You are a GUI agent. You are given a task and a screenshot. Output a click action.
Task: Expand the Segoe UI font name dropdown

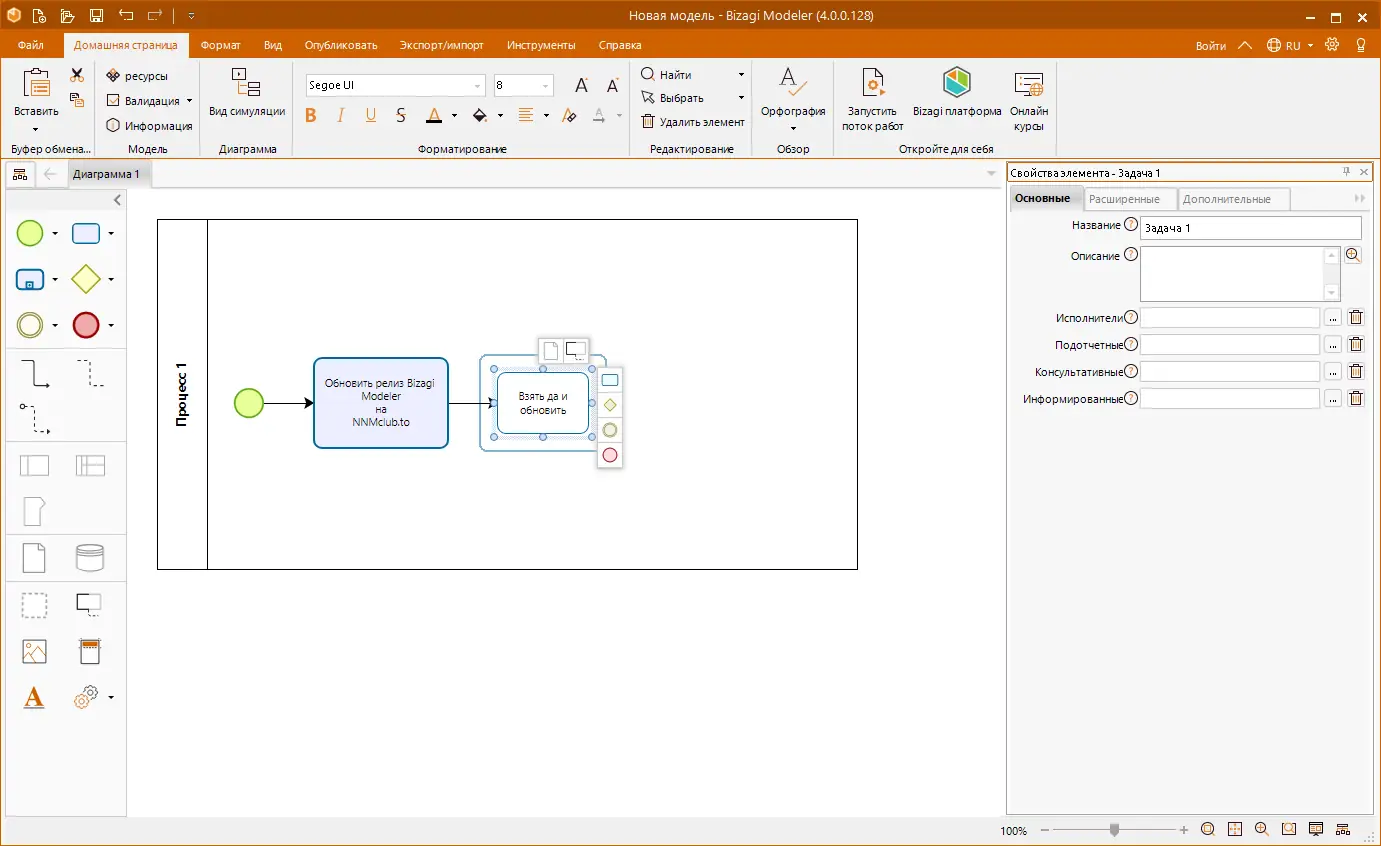pos(476,86)
